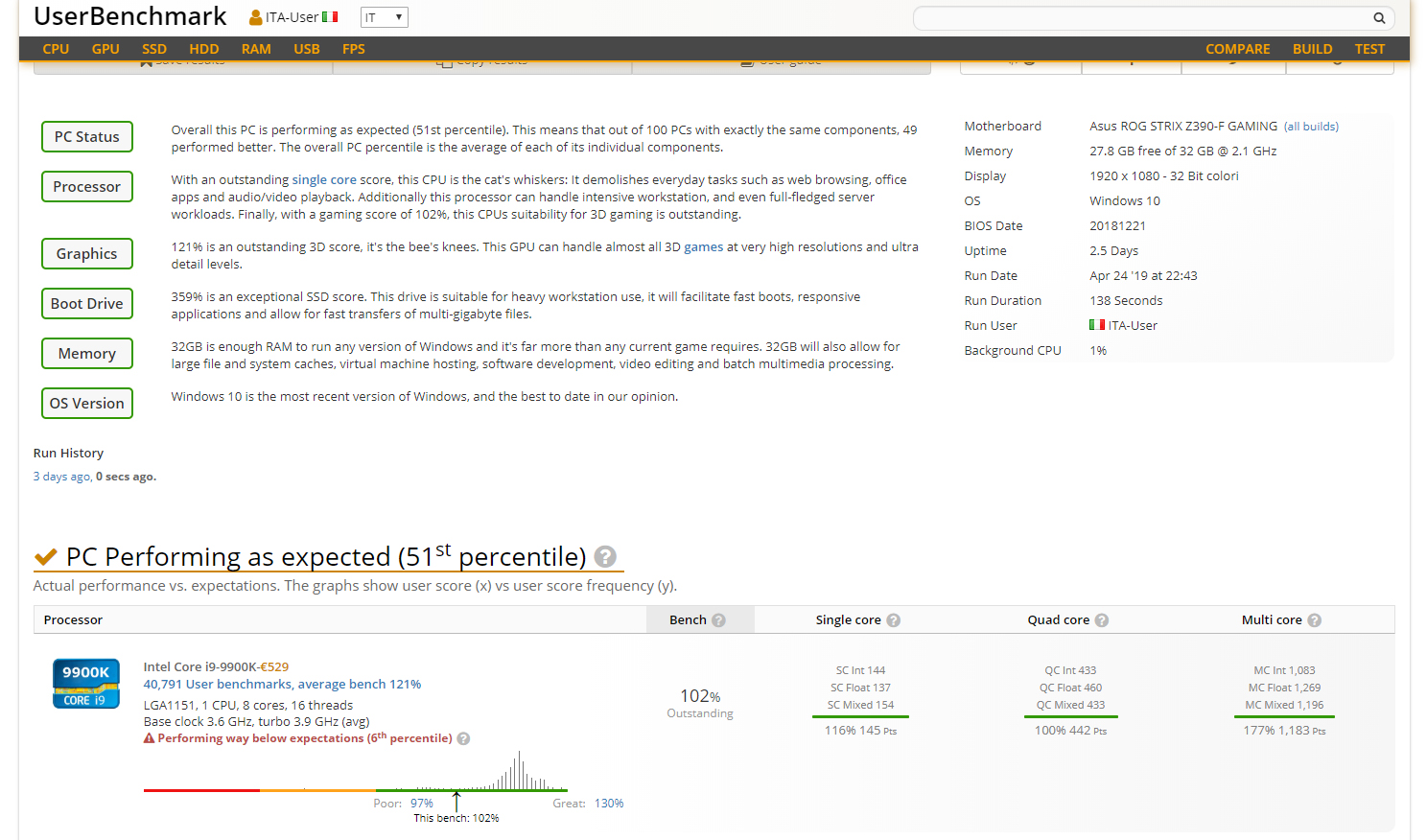Go to COMPARE page
1427x840 pixels.
[1238, 49]
